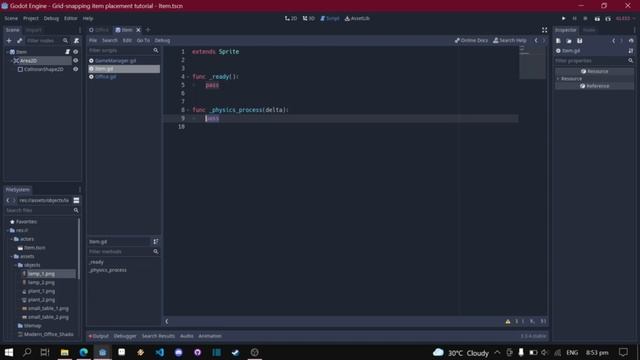Open script editor Search menu
This screenshot has height=360, width=640.
coord(110,40)
